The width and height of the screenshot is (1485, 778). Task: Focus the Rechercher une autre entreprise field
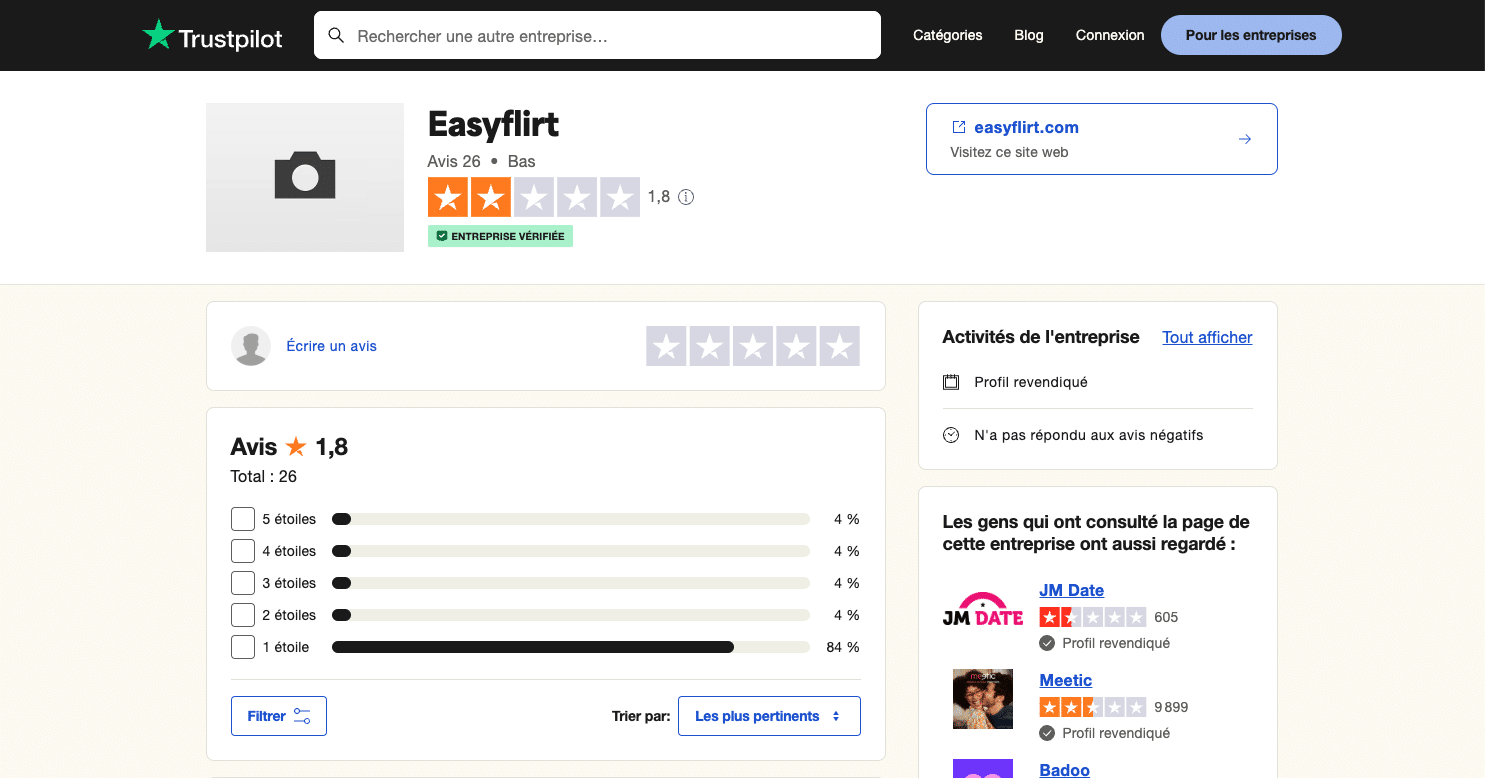[x=597, y=35]
